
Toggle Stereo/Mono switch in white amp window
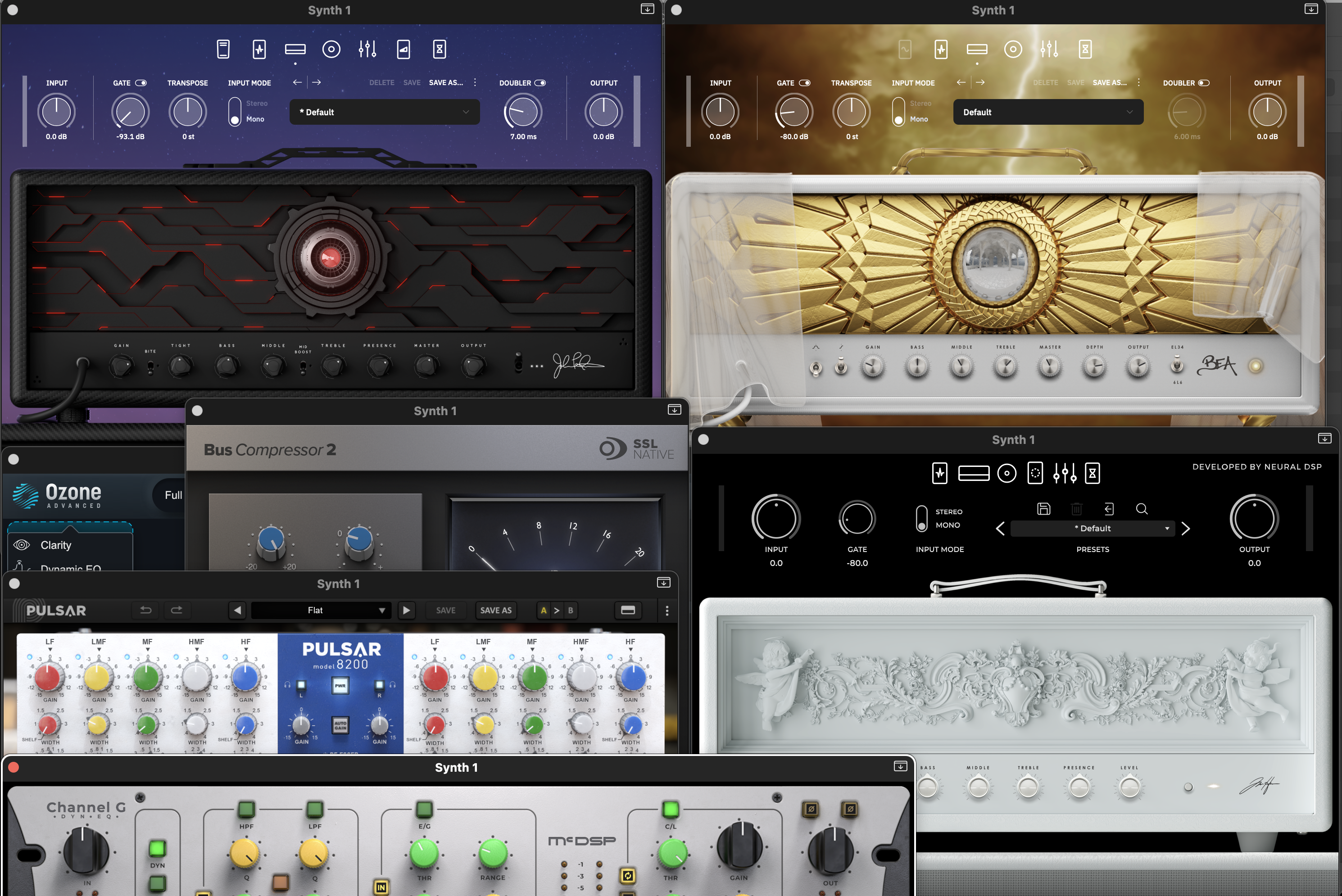[921, 518]
